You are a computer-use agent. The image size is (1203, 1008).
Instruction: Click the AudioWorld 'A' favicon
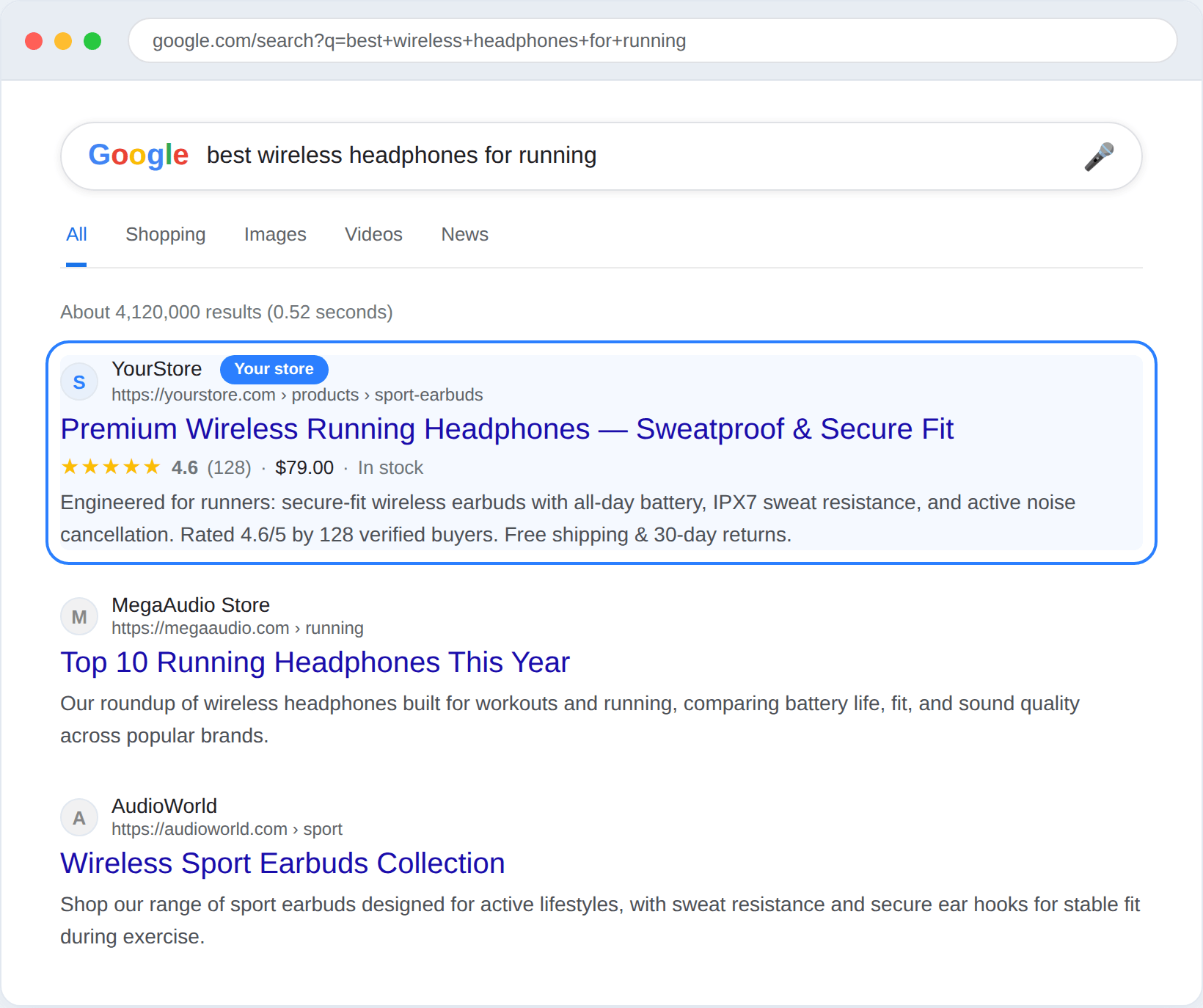point(79,818)
